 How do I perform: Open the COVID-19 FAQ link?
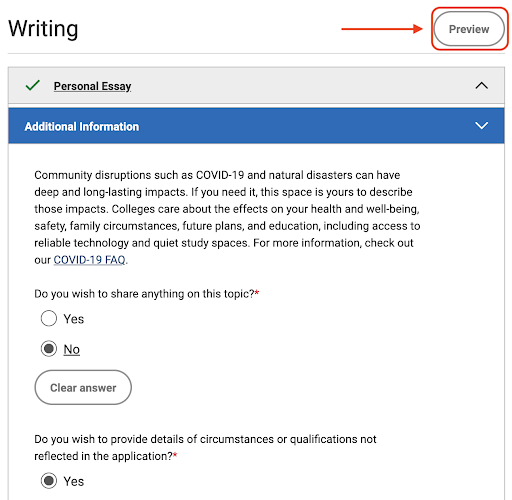coord(89,260)
